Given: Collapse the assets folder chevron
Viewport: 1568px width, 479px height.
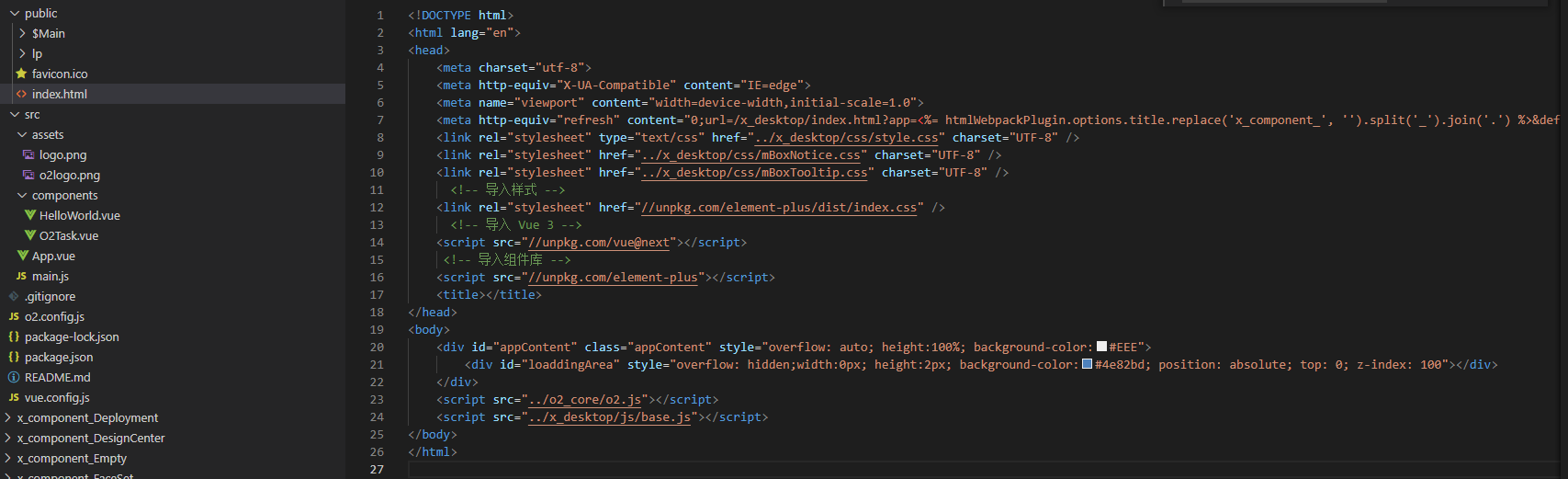Looking at the screenshot, I should click(x=22, y=134).
